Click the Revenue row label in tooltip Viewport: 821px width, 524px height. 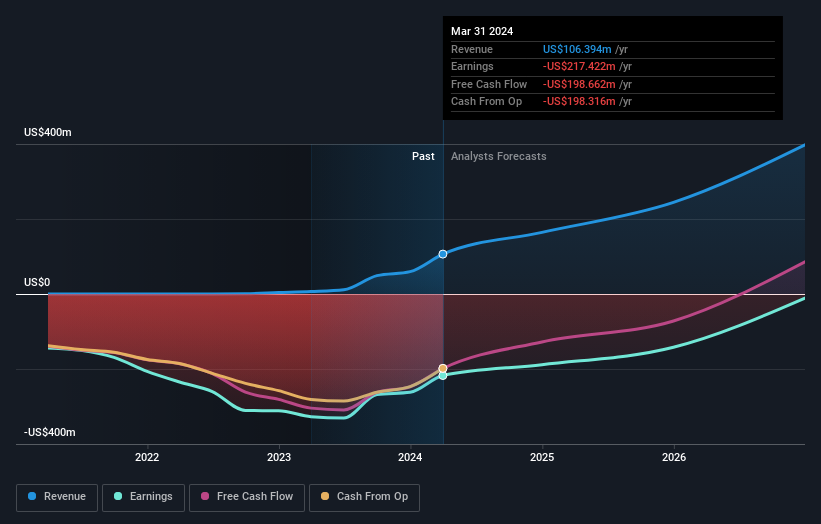[x=472, y=49]
